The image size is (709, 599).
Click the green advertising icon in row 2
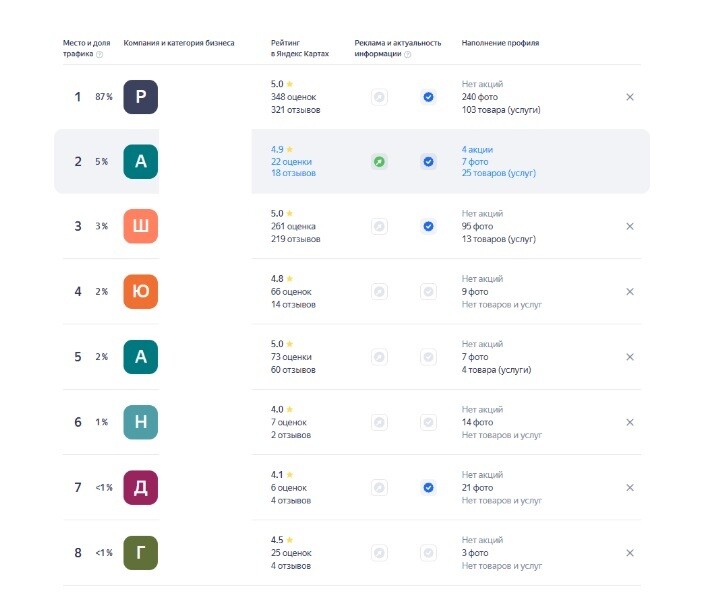pyautogui.click(x=379, y=161)
